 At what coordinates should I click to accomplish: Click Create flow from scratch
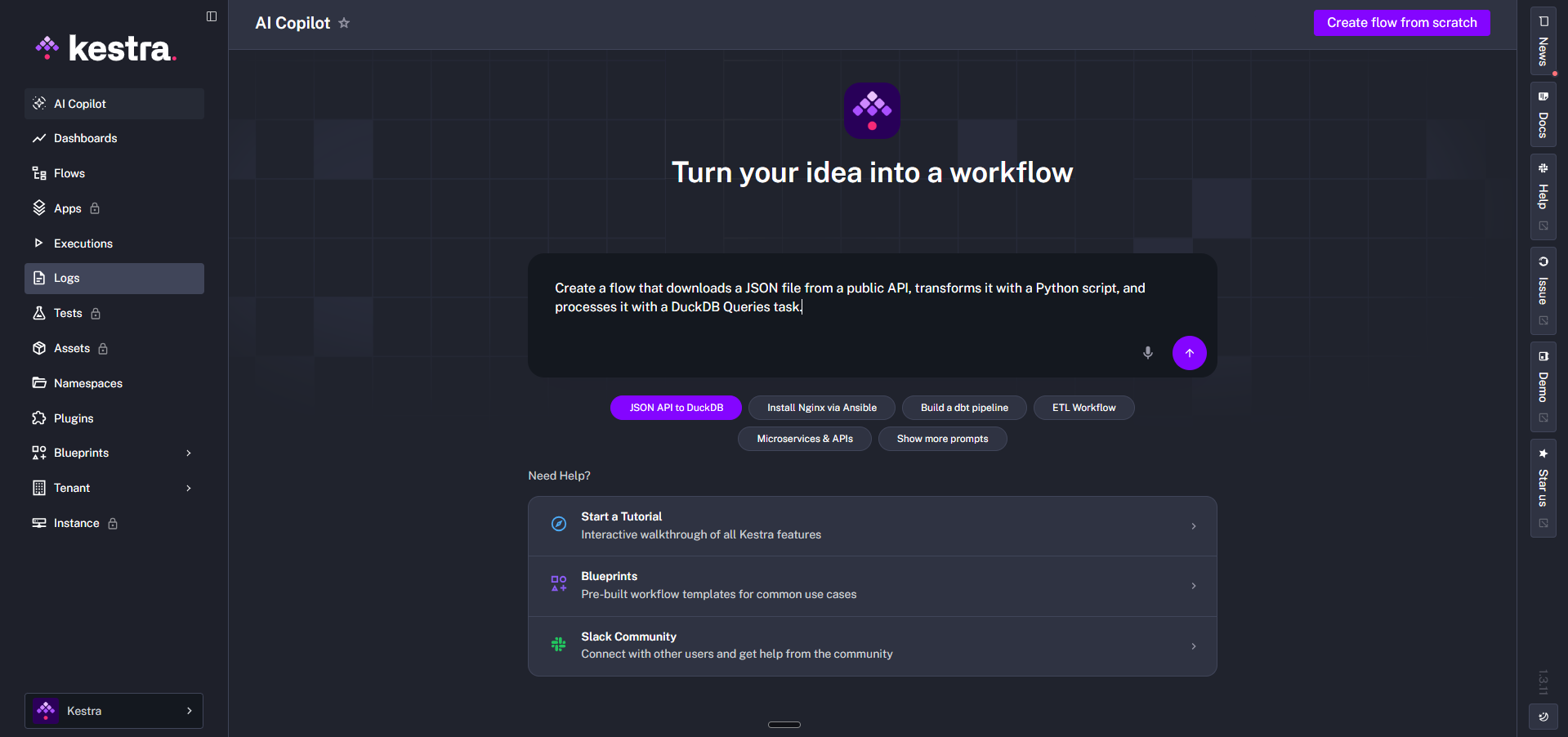(x=1400, y=22)
